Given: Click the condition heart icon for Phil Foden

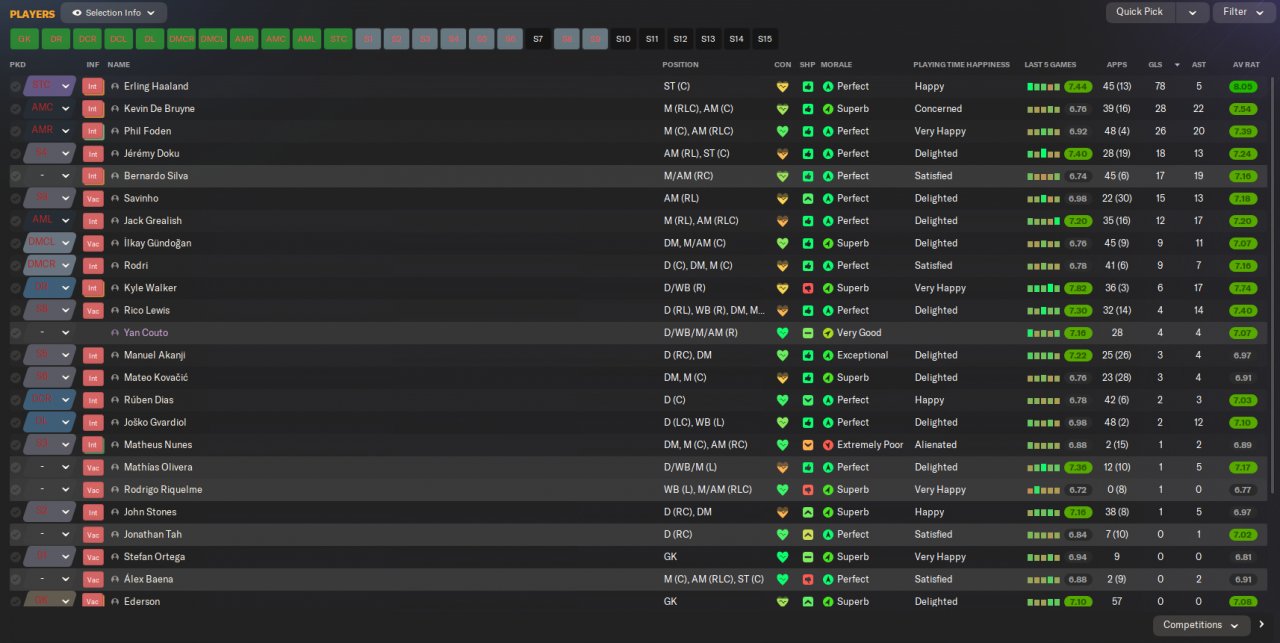Looking at the screenshot, I should [782, 131].
